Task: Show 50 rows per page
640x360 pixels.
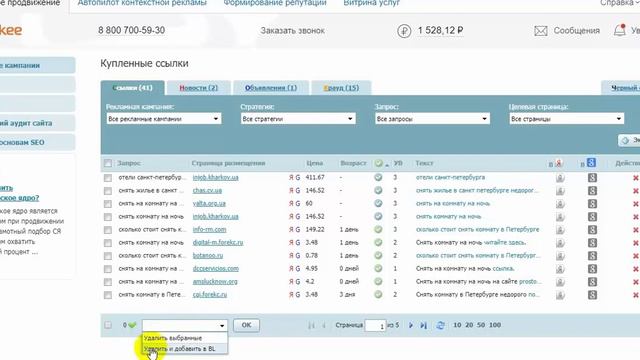Action: click(x=481, y=325)
